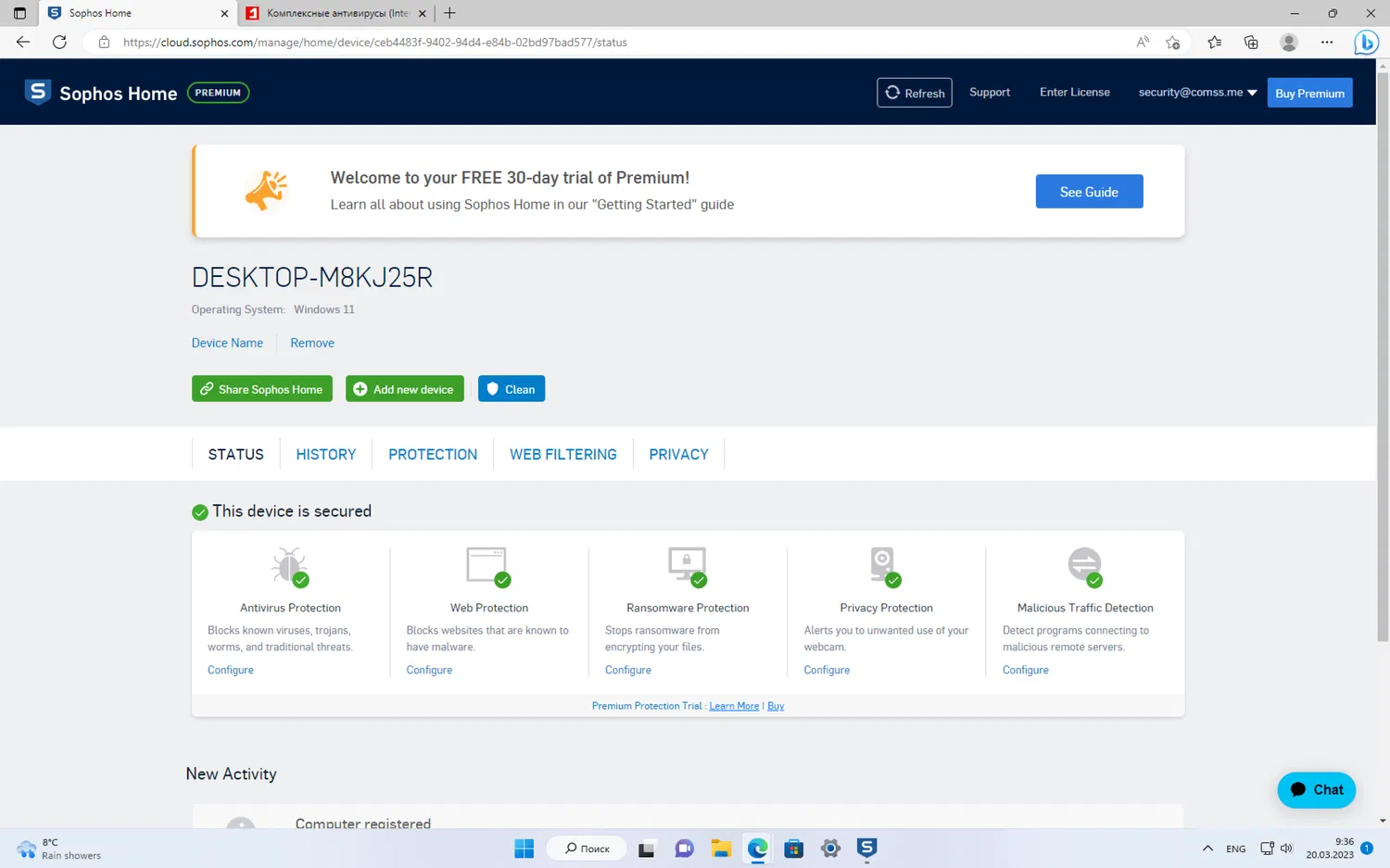1390x868 pixels.
Task: Open browser Collections icon
Action: 1251,42
